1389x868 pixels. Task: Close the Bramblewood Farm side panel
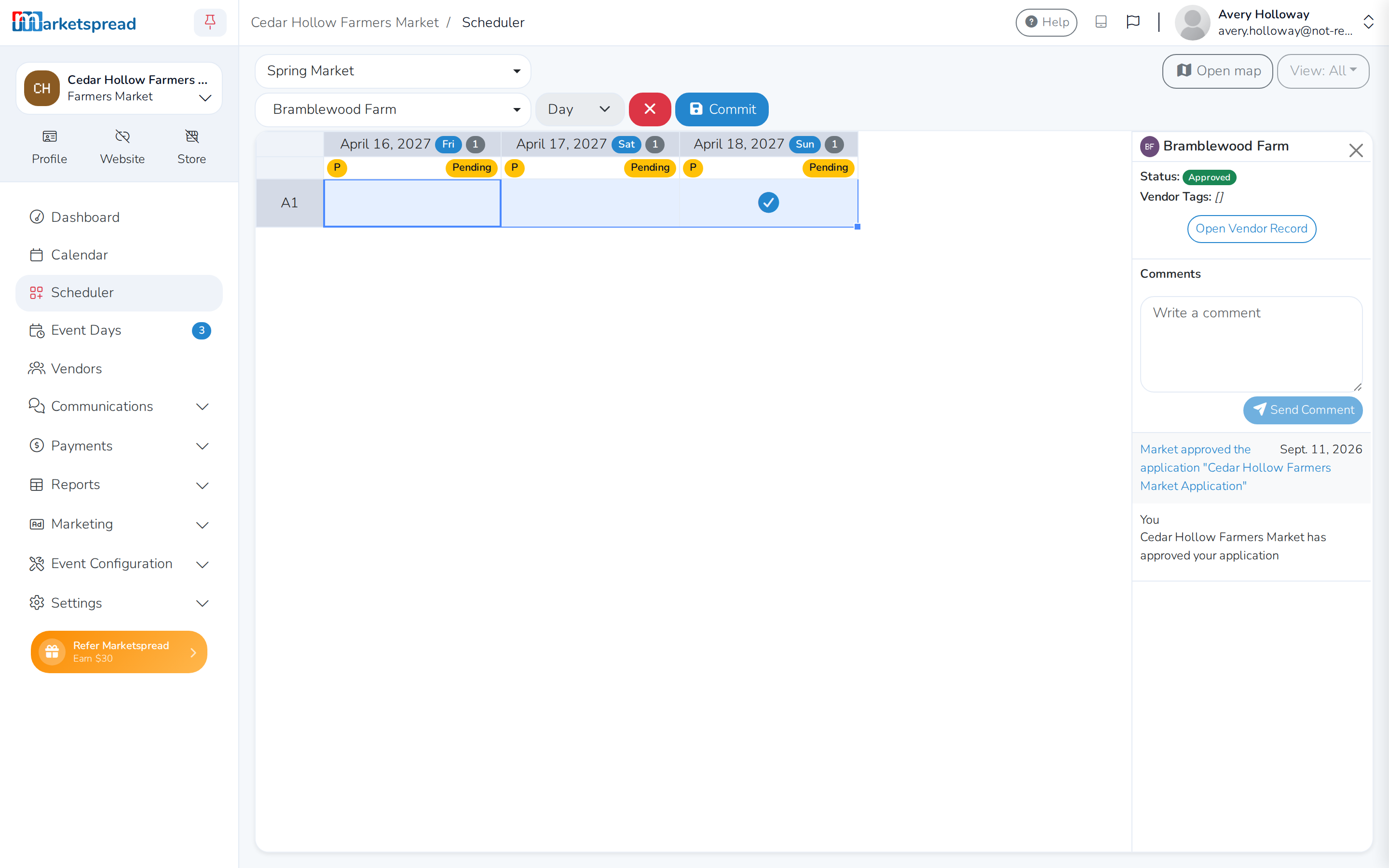tap(1356, 150)
